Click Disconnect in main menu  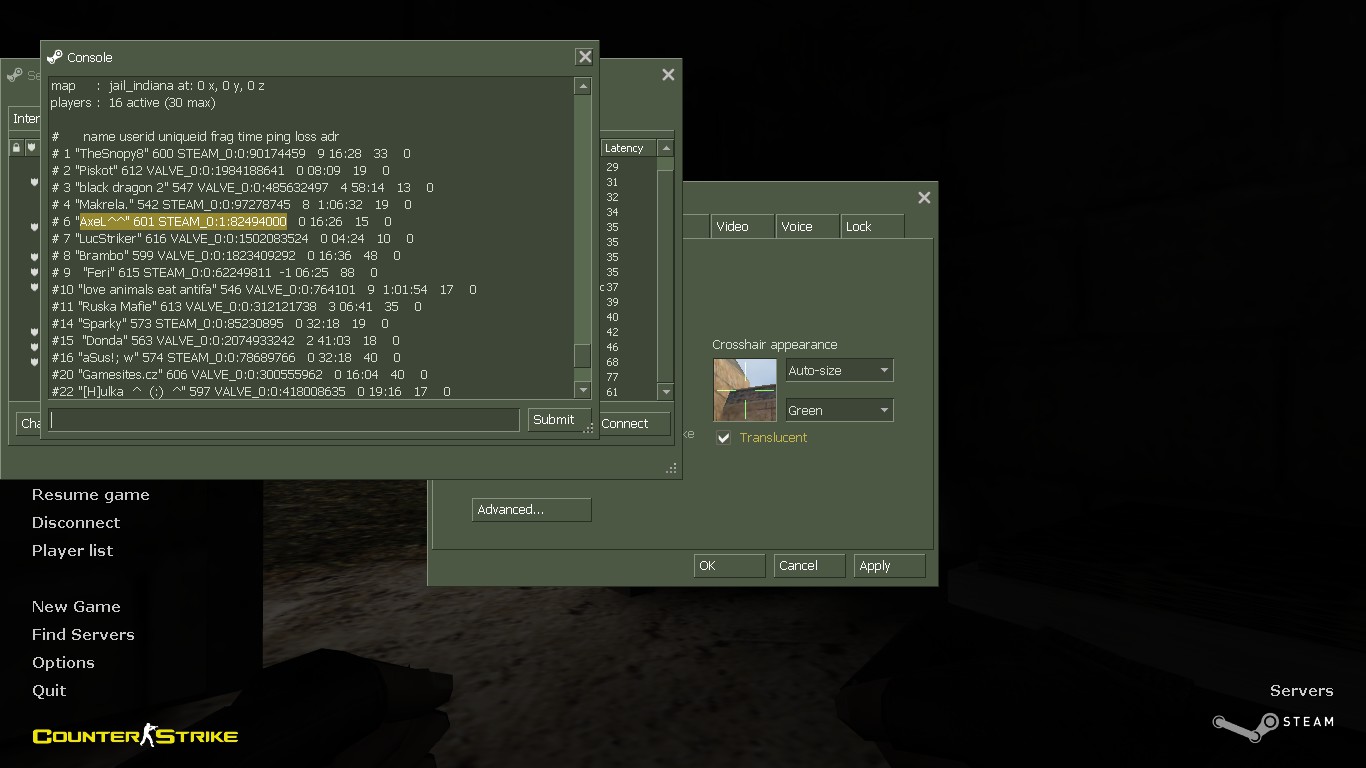(x=75, y=523)
